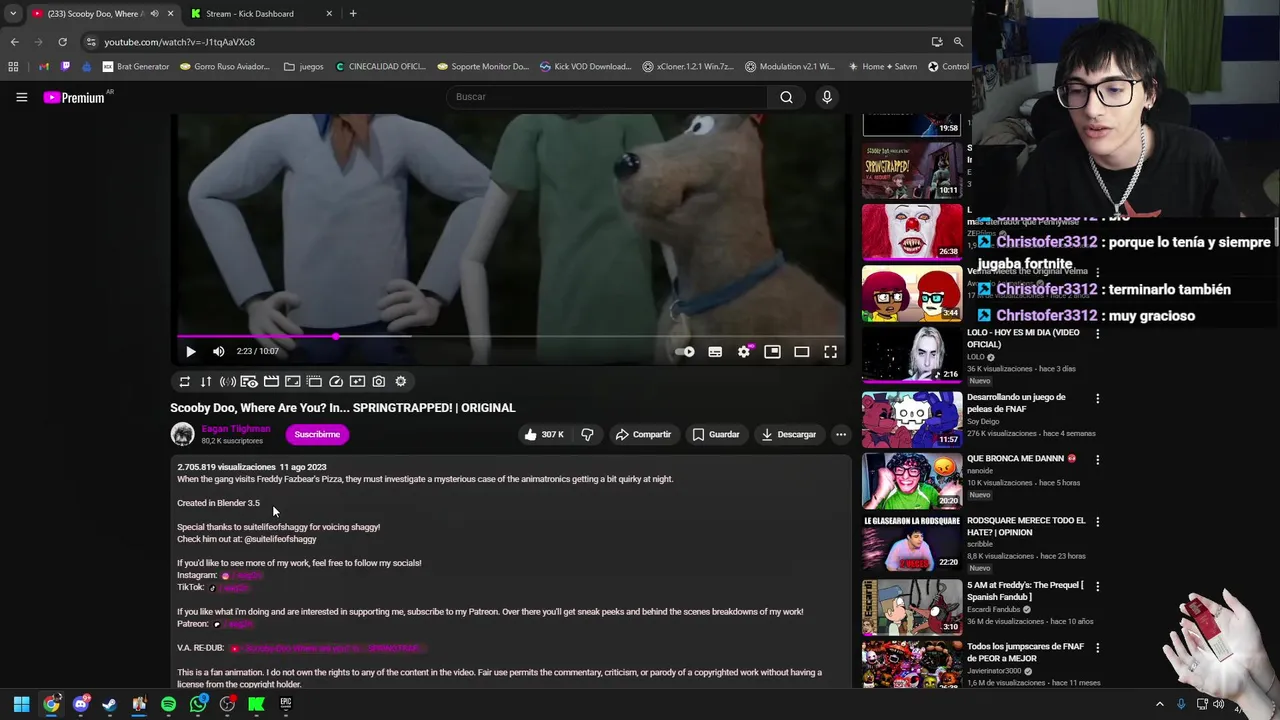Open the playback speed gauge icon

tap(336, 381)
